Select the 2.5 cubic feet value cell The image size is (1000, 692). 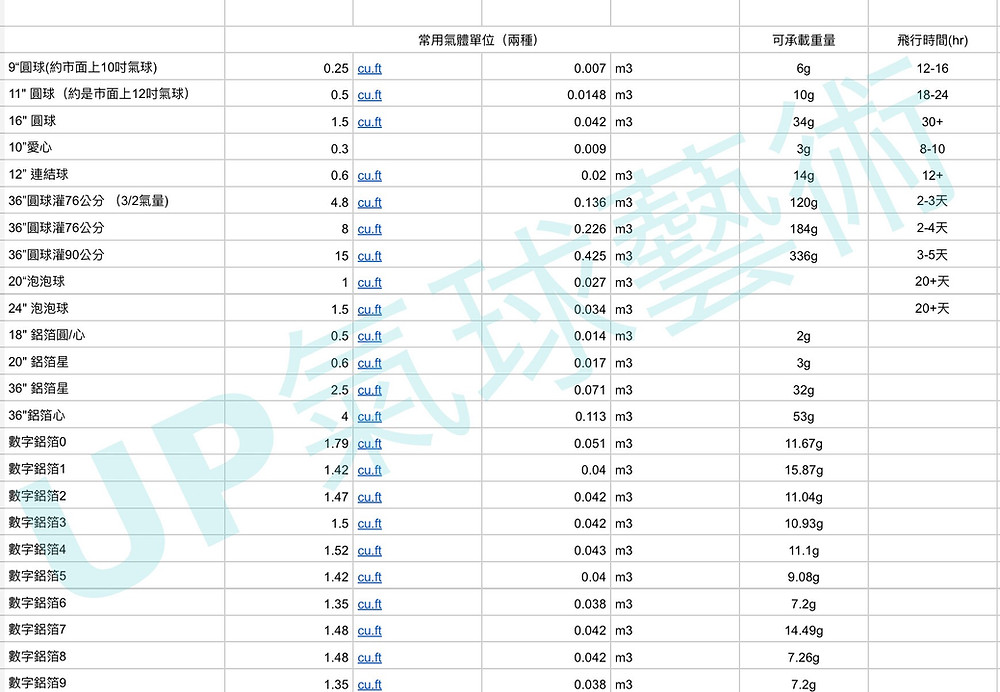pyautogui.click(x=289, y=388)
